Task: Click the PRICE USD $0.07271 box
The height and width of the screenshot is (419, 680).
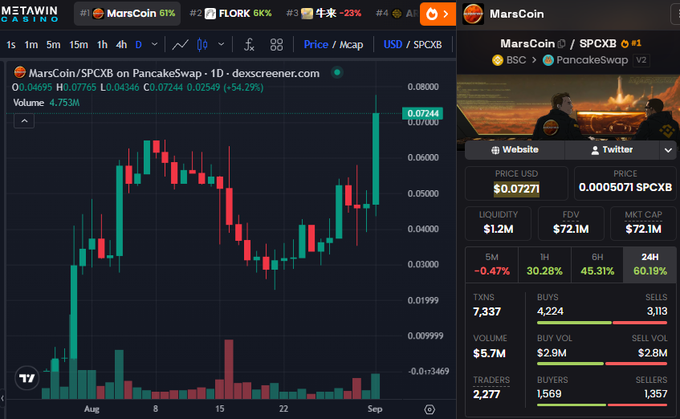Action: click(517, 183)
